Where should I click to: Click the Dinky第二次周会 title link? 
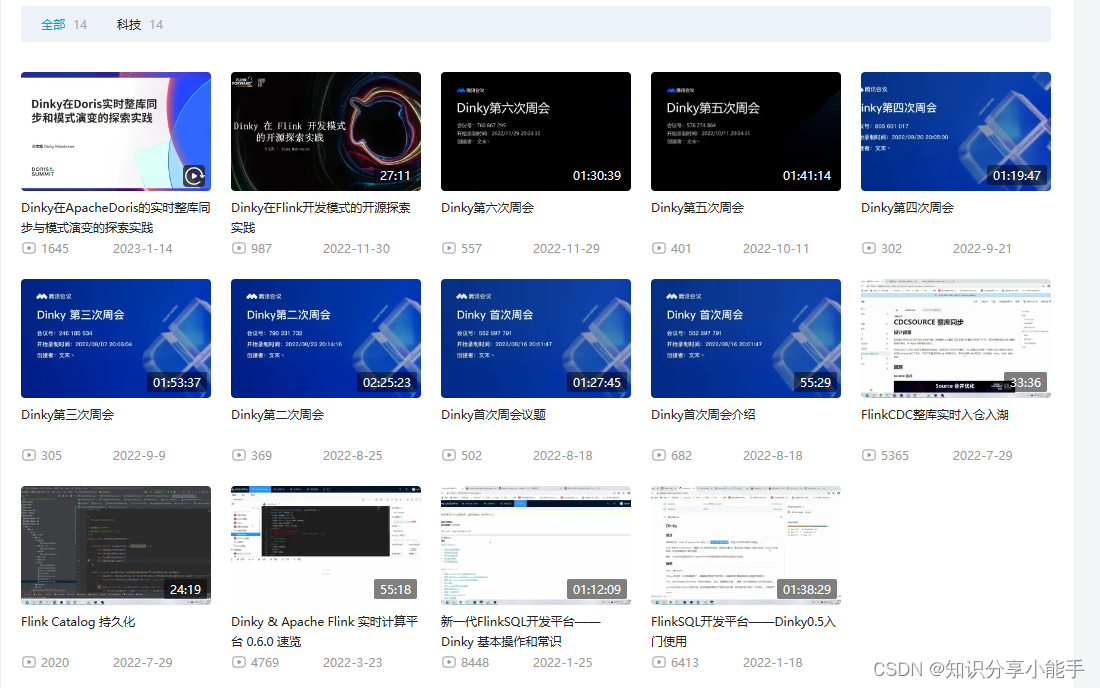(277, 414)
